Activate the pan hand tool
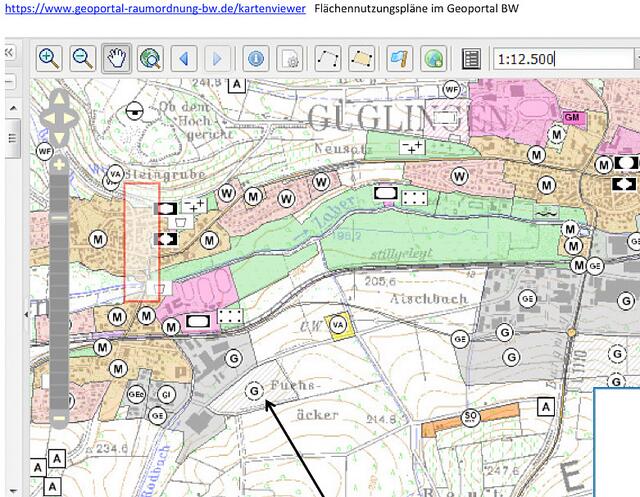 (117, 58)
